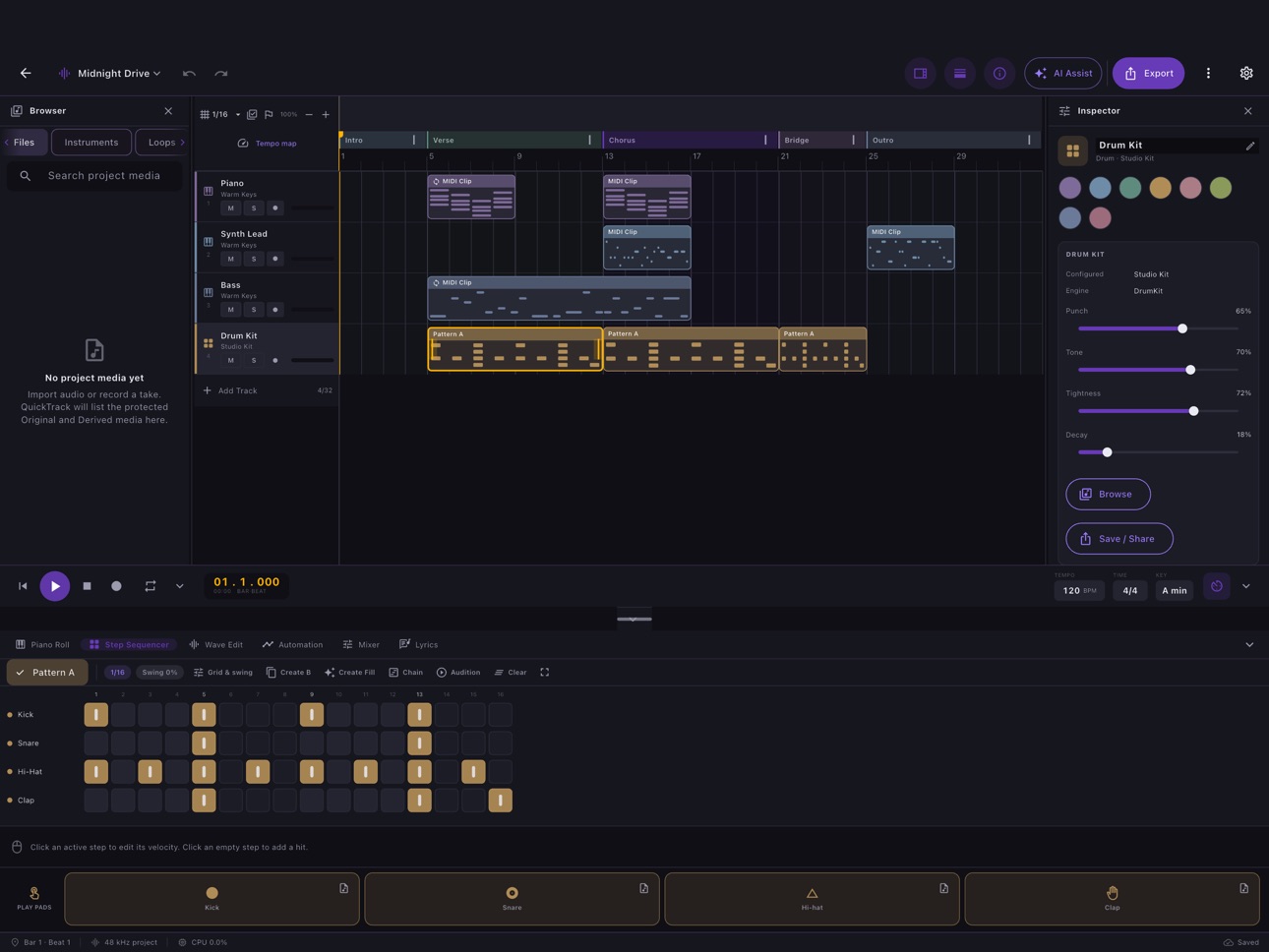
Task: Start recording with the record button
Action: point(116,586)
